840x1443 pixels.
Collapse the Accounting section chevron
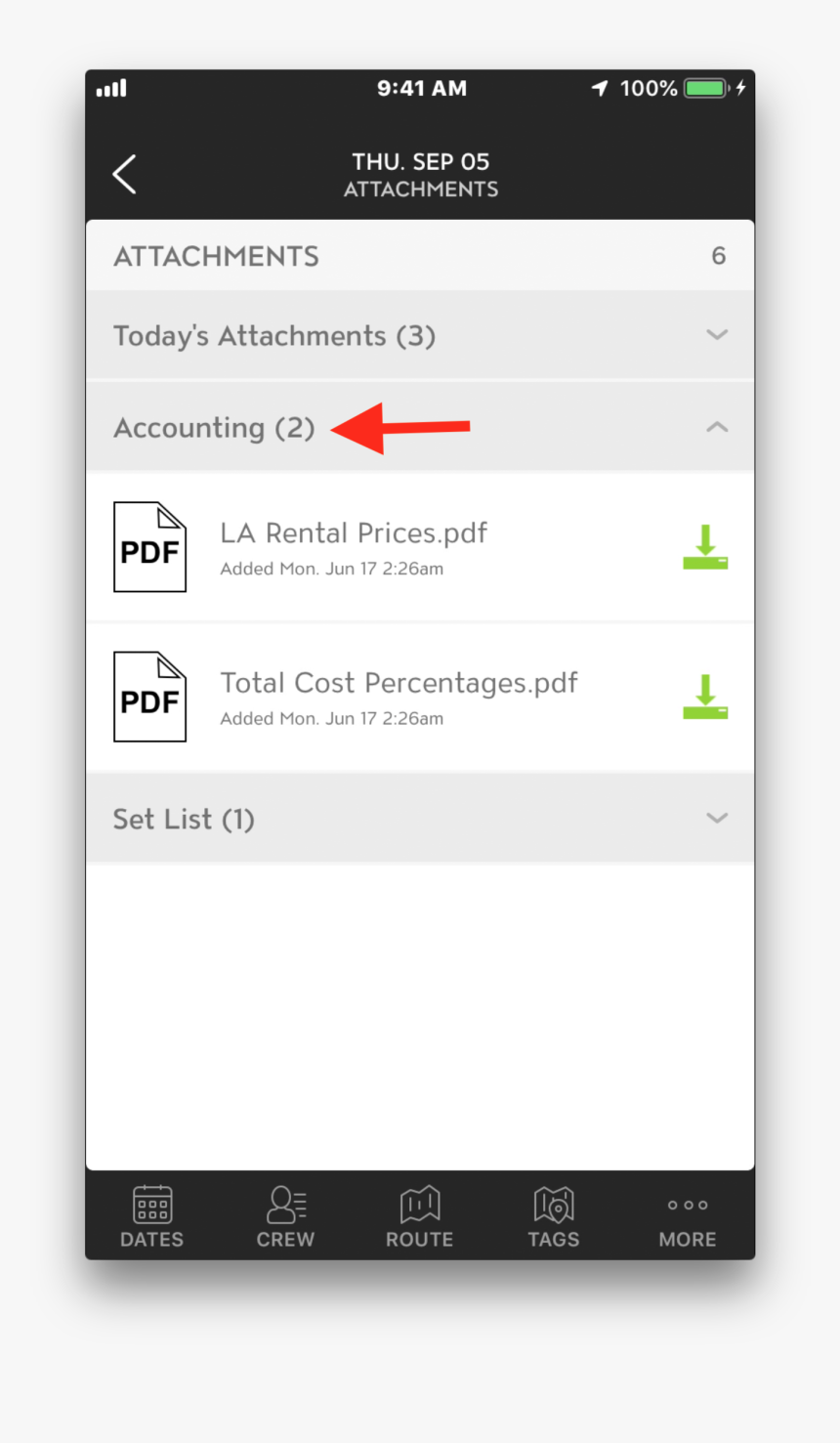click(717, 427)
